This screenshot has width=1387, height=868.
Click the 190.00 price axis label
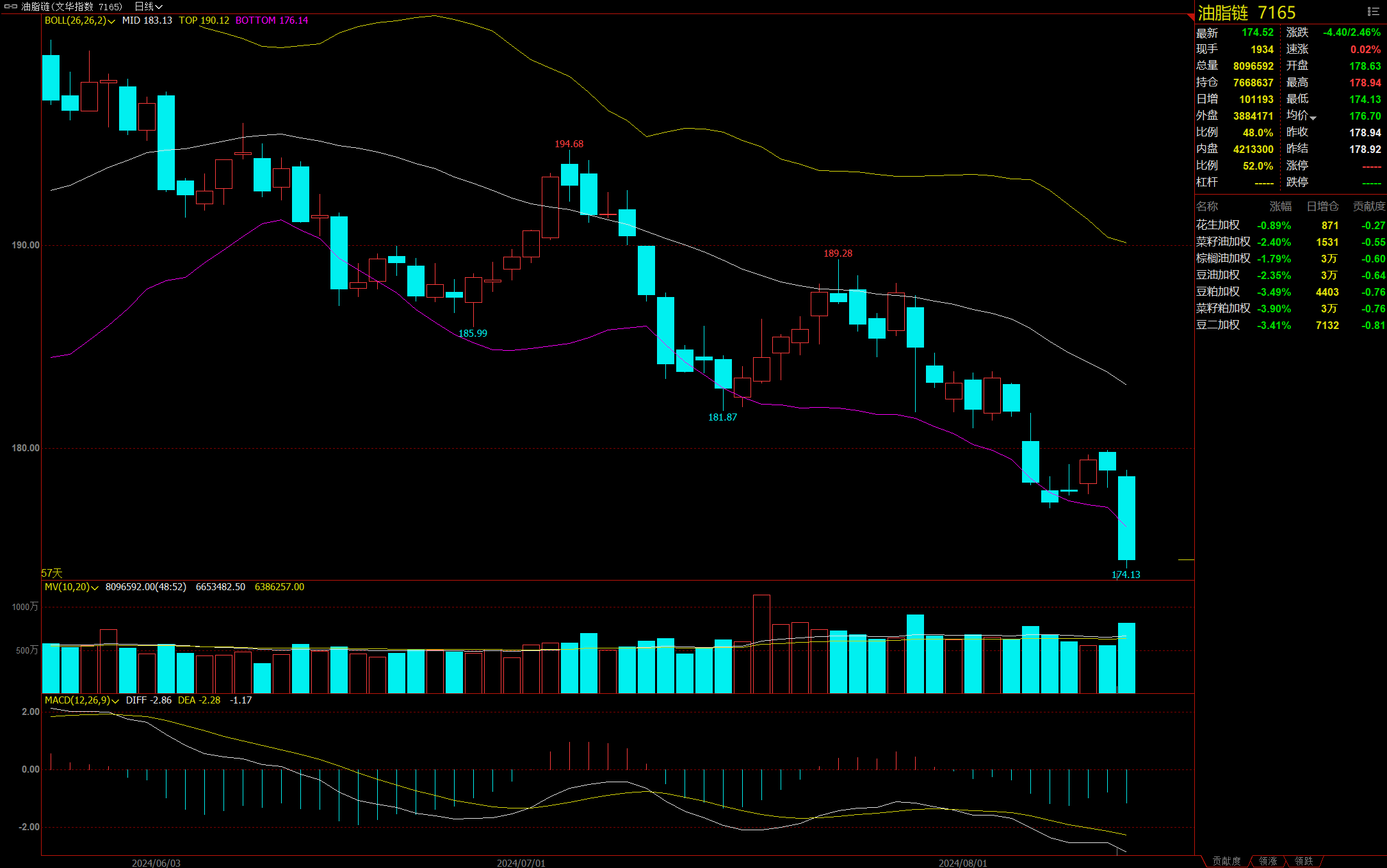tap(26, 245)
